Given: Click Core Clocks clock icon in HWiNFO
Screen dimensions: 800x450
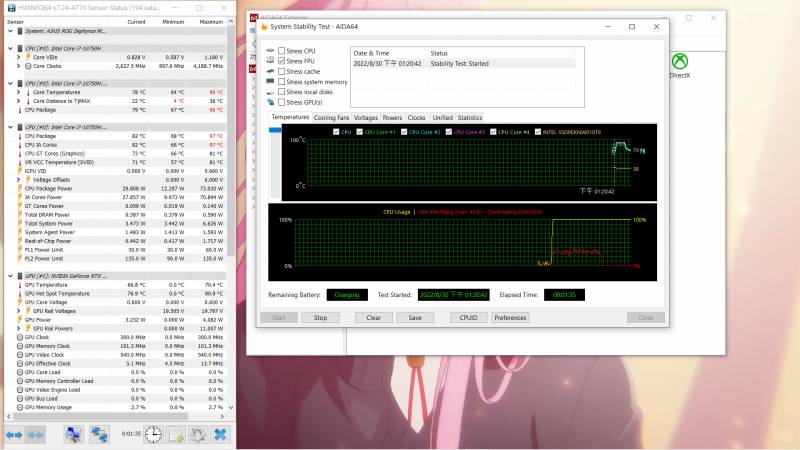Looking at the screenshot, I should pyautogui.click(x=28, y=66).
